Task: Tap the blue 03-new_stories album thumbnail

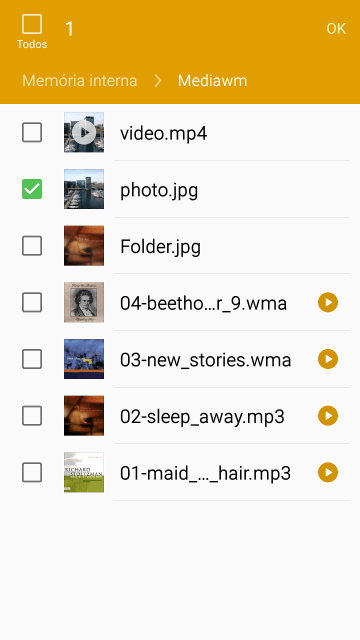Action: pos(84,359)
